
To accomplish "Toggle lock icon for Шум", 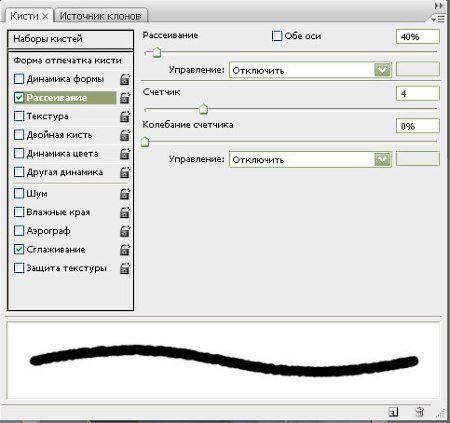I will [125, 194].
